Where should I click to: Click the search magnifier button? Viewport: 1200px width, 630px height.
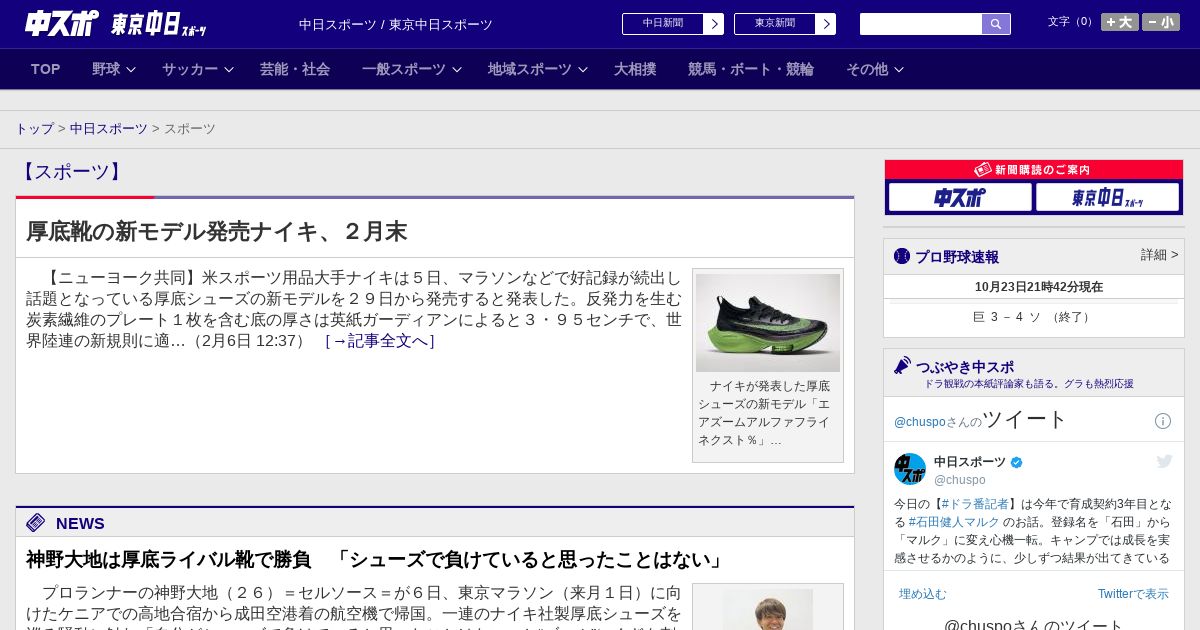(x=996, y=24)
